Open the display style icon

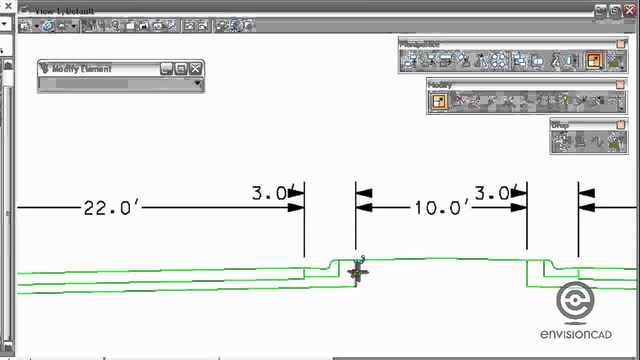pyautogui.click(x=62, y=26)
